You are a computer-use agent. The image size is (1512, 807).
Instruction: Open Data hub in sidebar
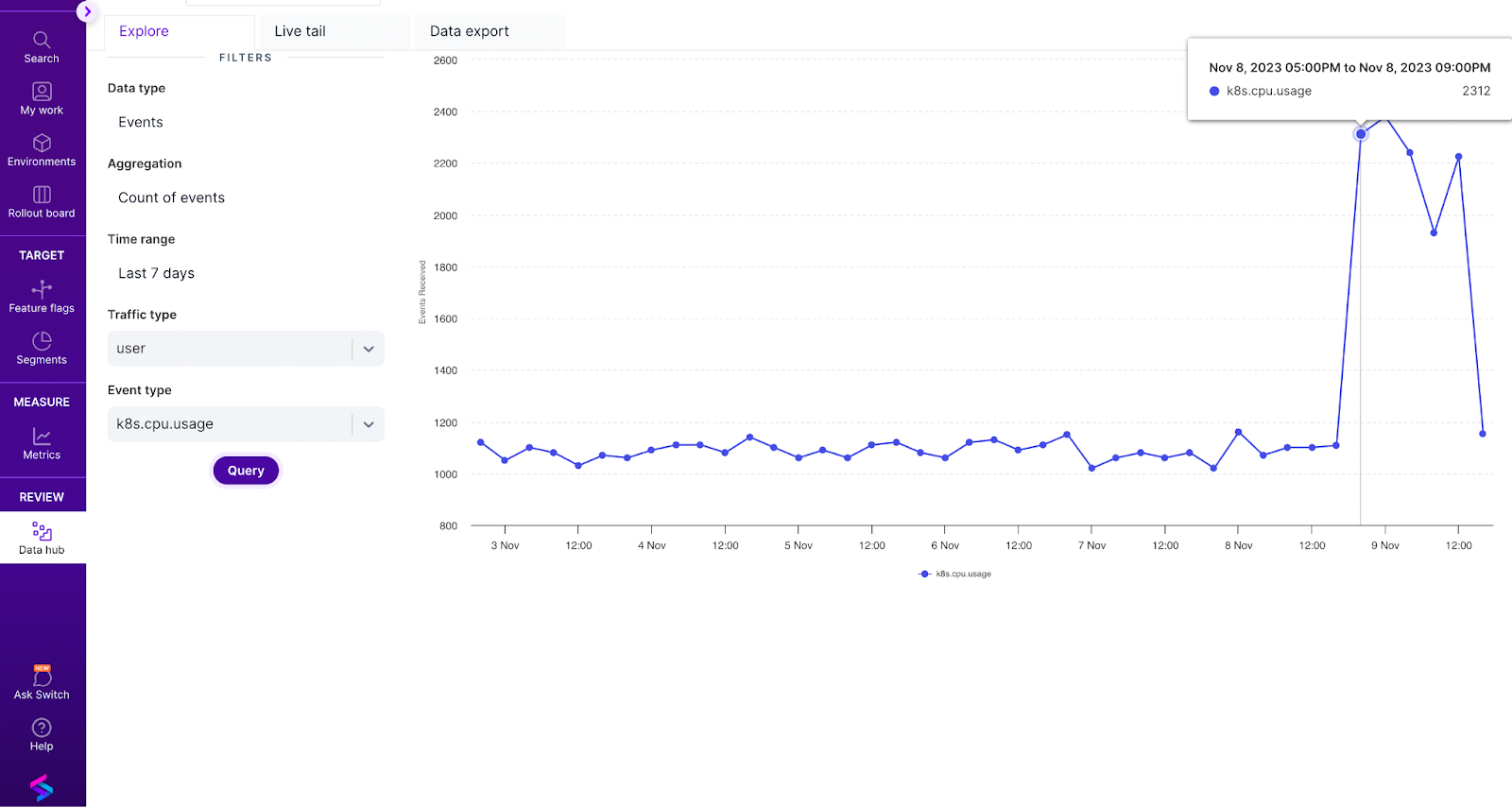[x=42, y=538]
